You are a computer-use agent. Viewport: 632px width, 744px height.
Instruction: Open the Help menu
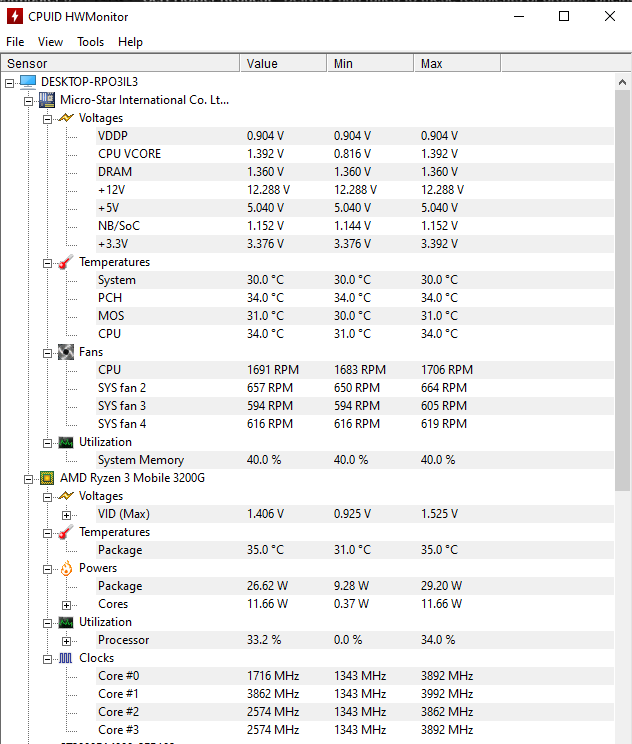point(130,42)
